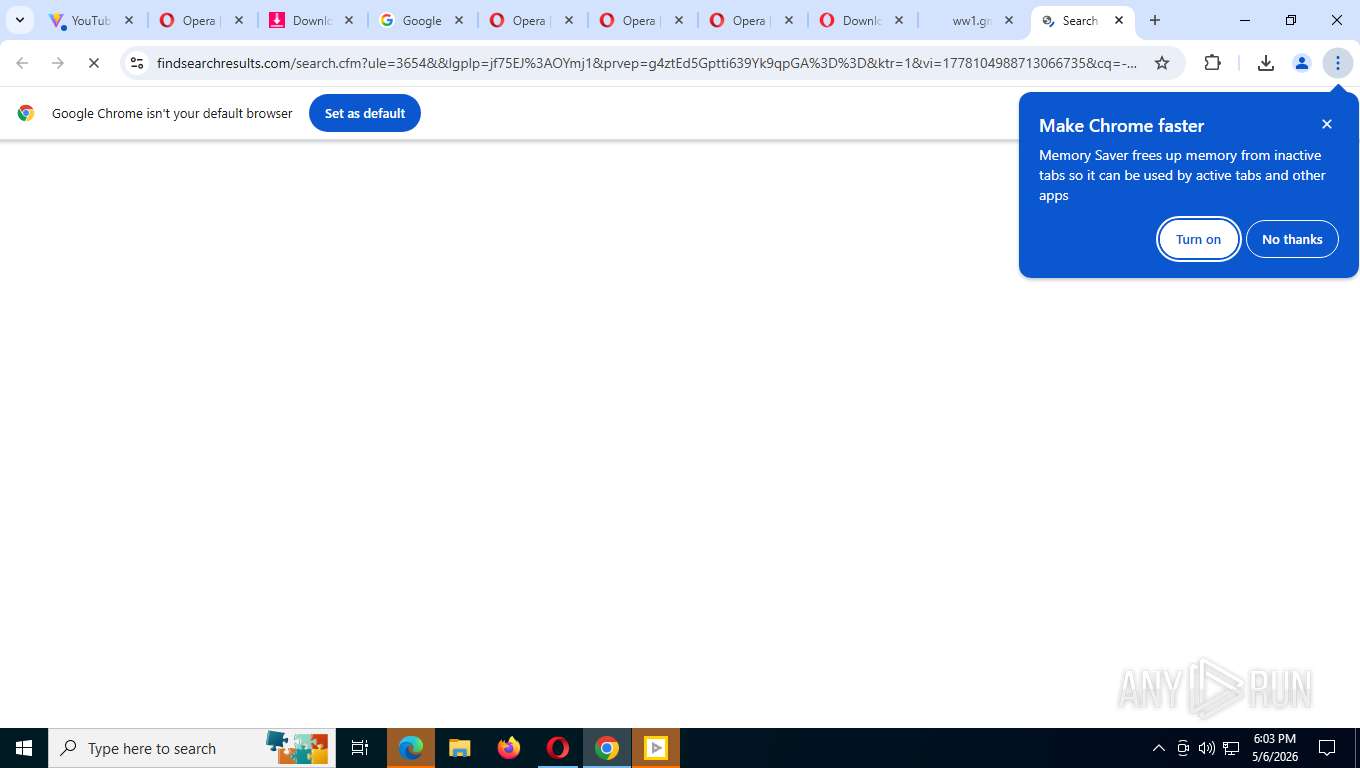The image size is (1360, 768).
Task: Open the yellow play-icon app on taskbar
Action: click(656, 748)
